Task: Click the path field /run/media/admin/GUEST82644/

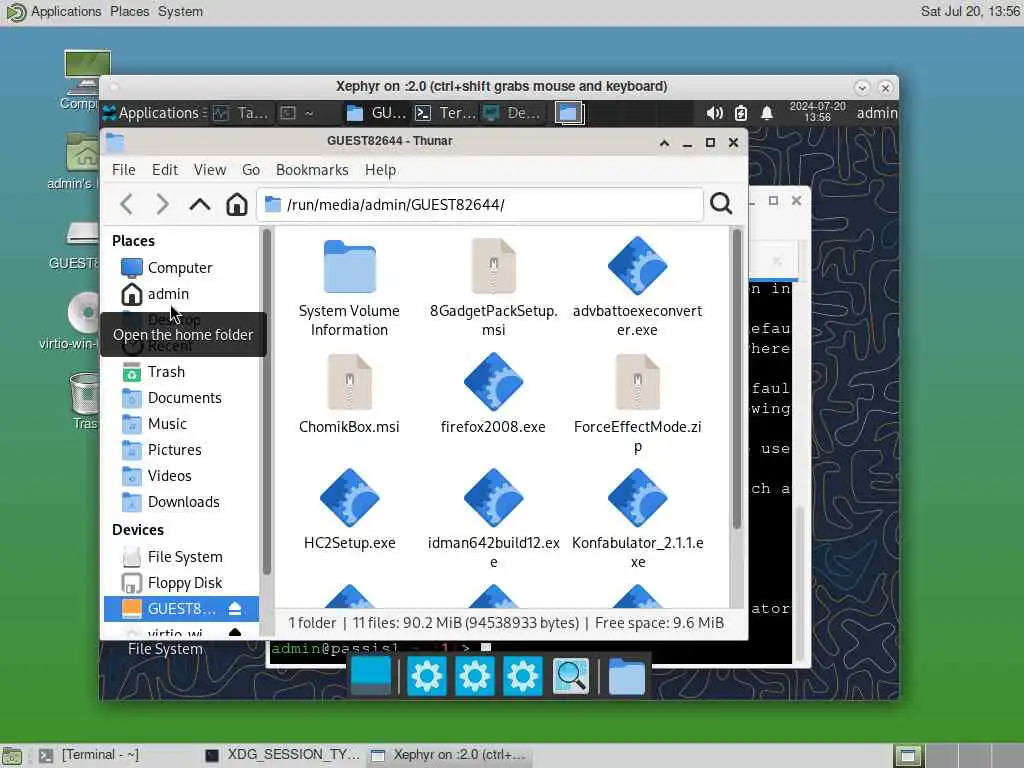Action: pos(480,204)
